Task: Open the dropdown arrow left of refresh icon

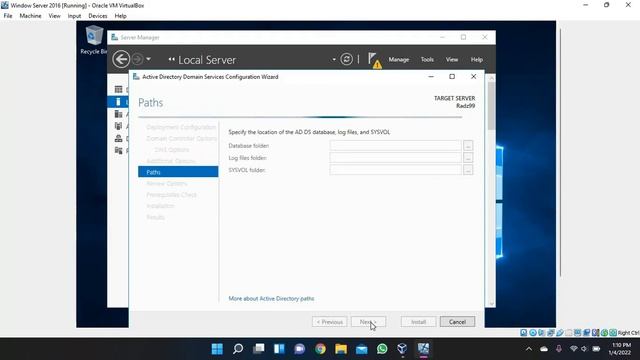Action: click(334, 60)
